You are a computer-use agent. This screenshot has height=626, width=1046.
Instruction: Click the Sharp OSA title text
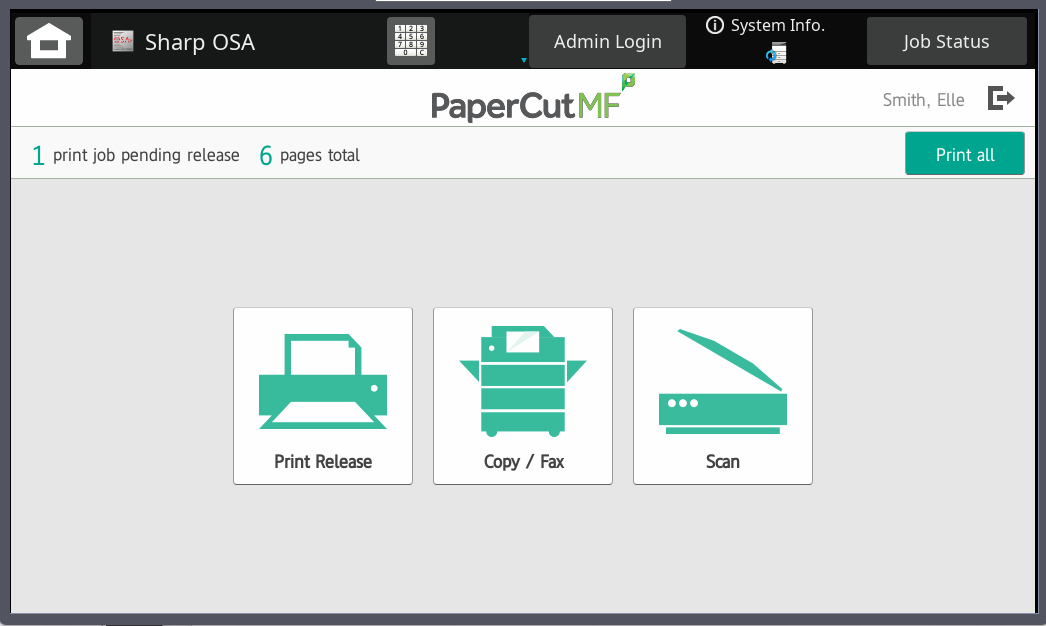pyautogui.click(x=199, y=42)
